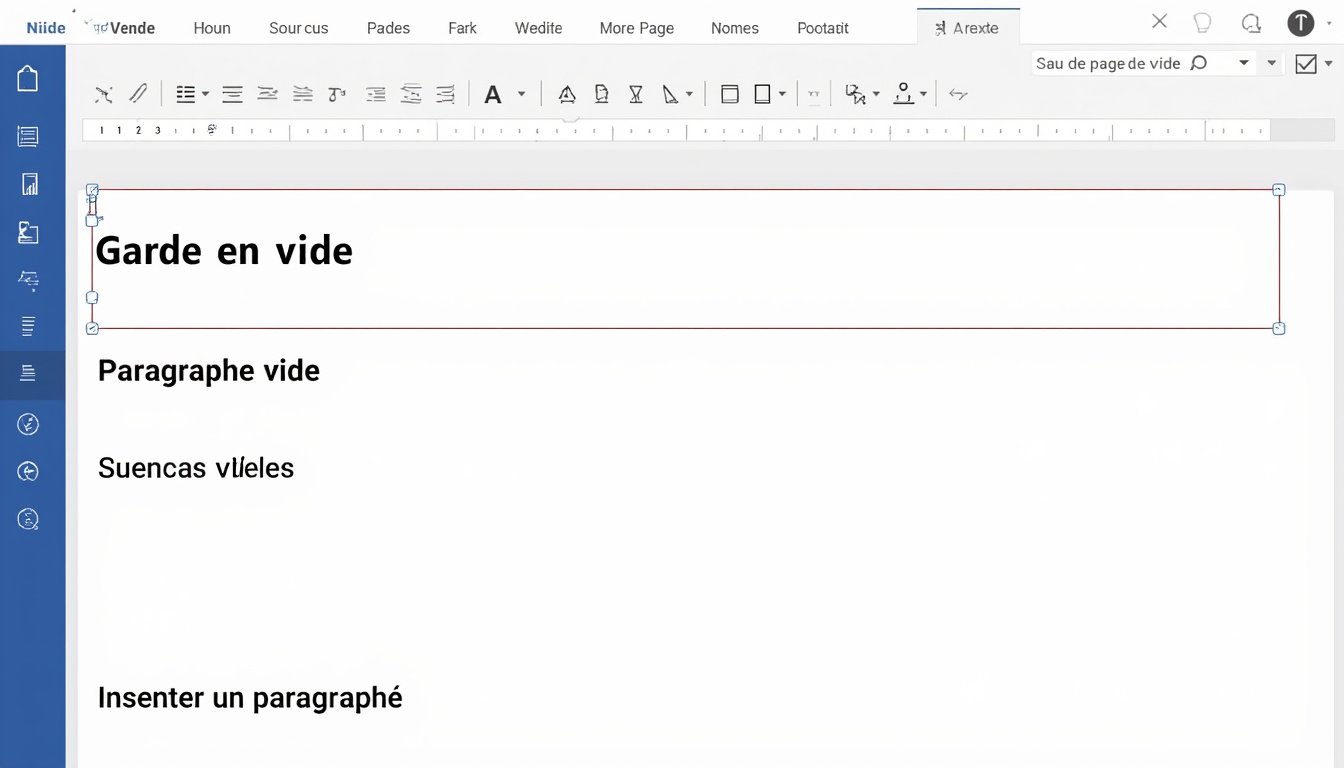Click the large A font icon
This screenshot has width=1344, height=768.
(492, 95)
